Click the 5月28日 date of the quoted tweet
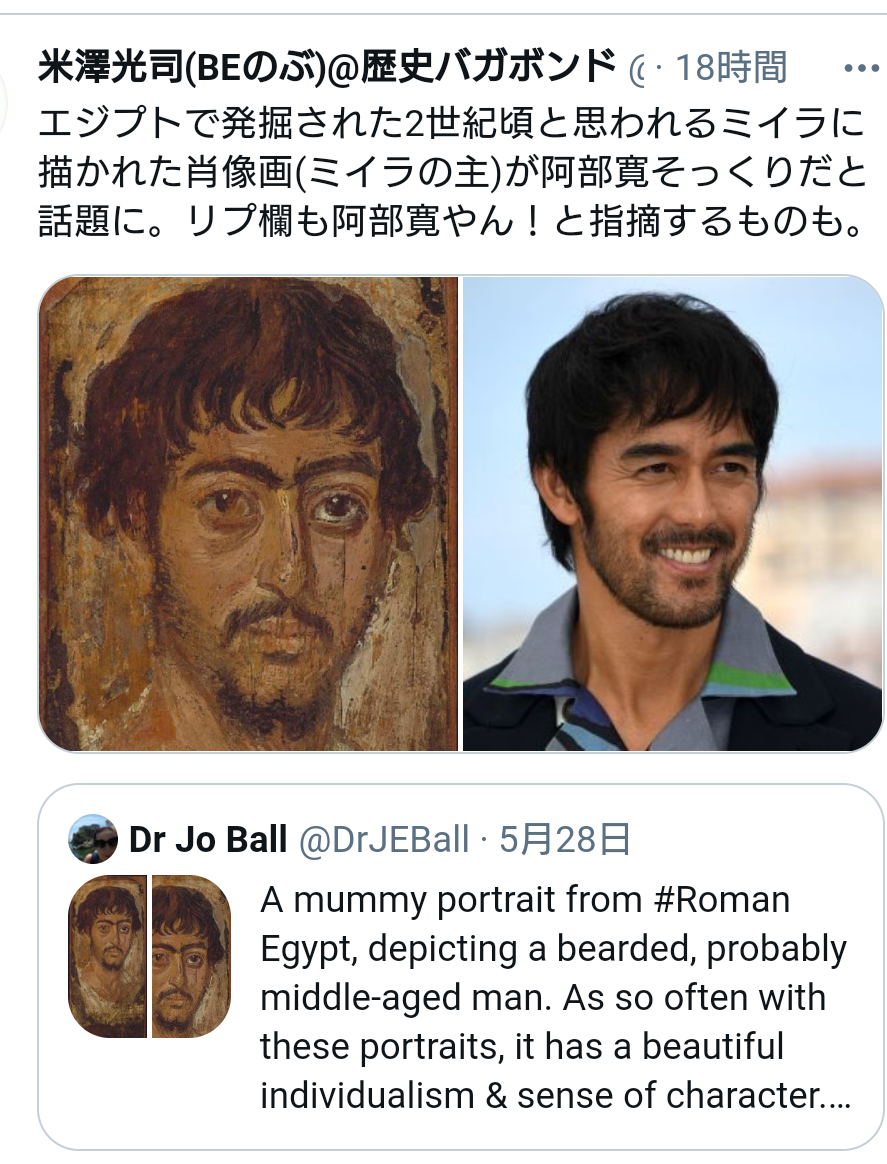 (x=564, y=840)
